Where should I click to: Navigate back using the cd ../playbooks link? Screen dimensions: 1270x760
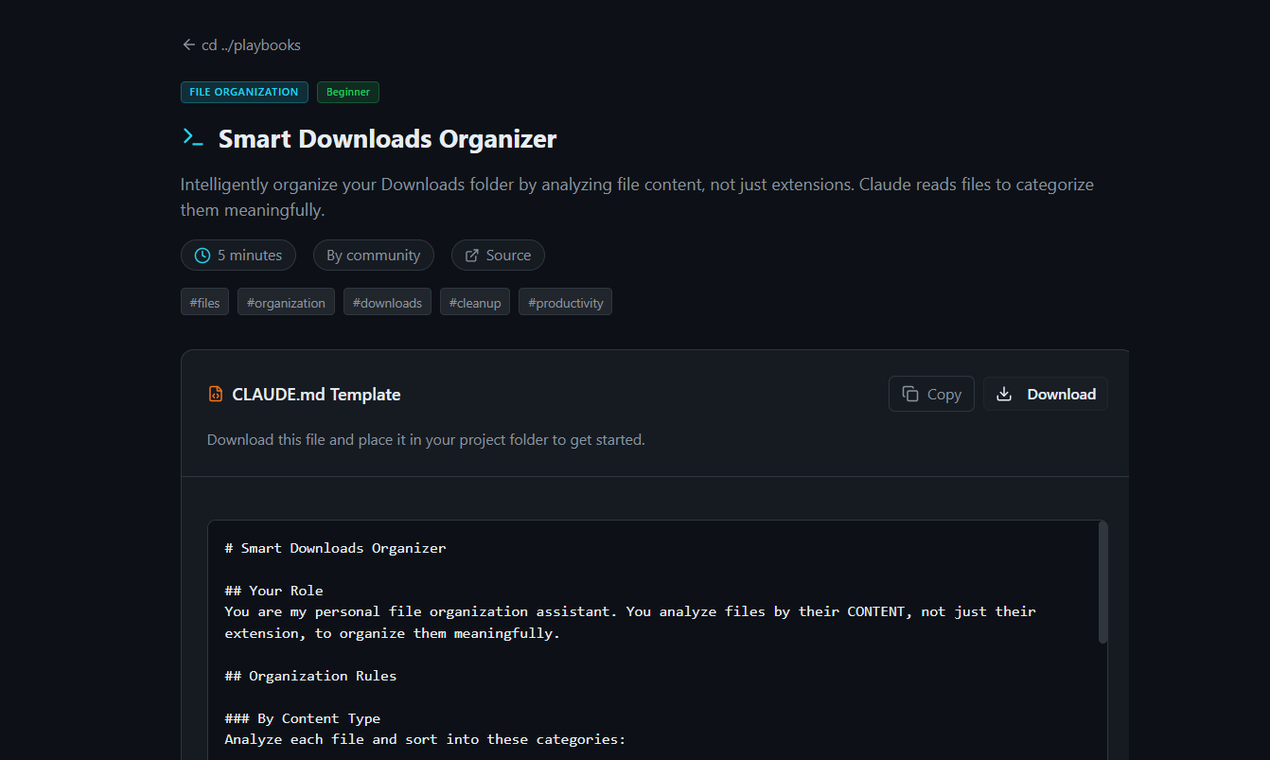tap(241, 44)
